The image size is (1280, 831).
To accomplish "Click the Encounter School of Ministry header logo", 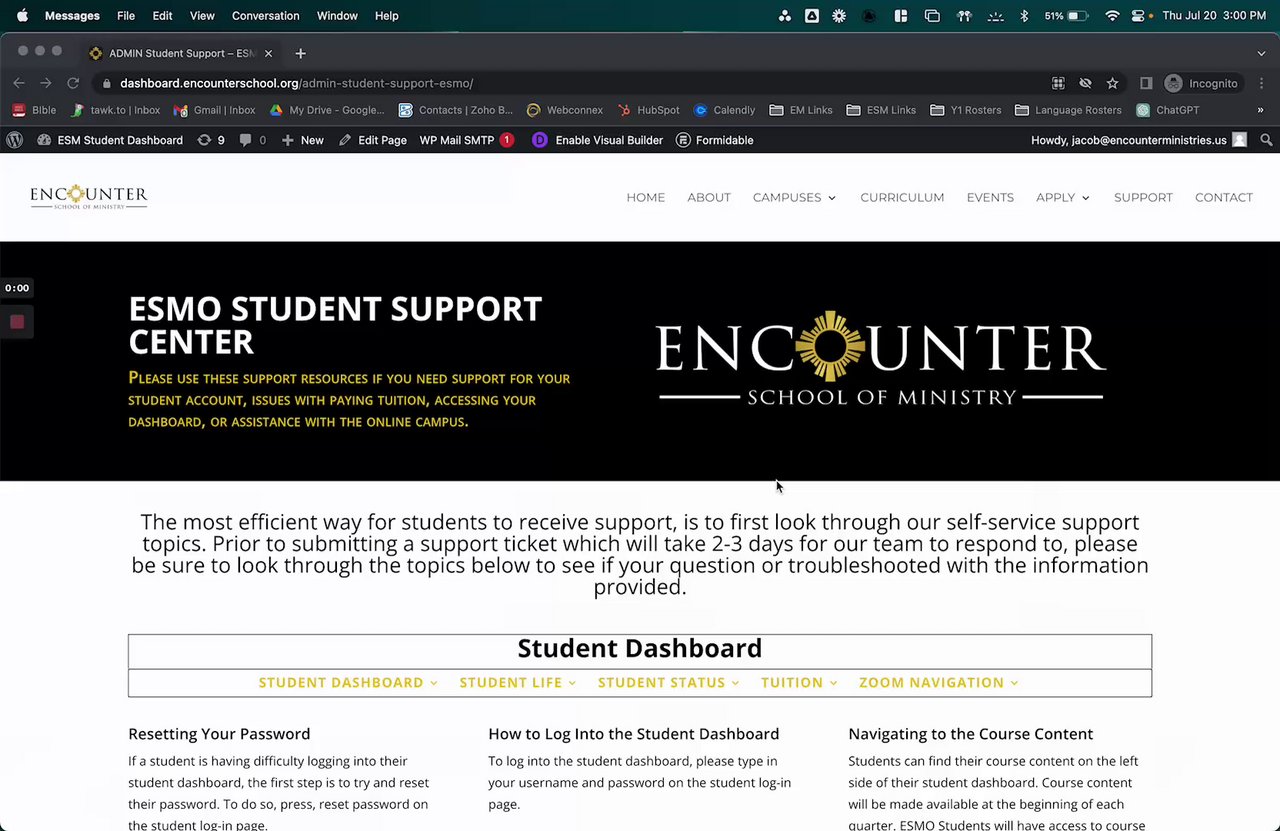I will point(88,197).
